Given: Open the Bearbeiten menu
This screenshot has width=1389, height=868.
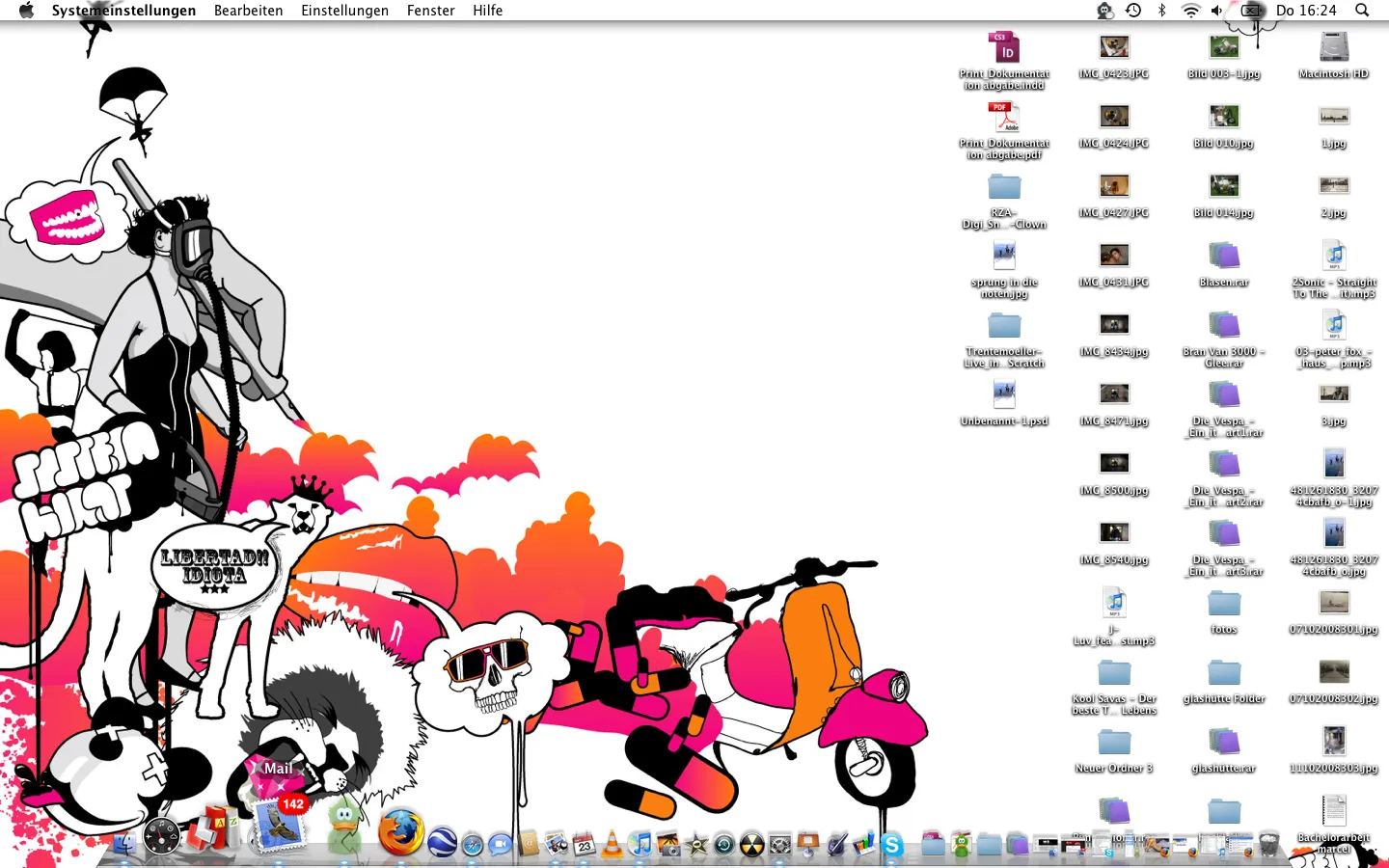Looking at the screenshot, I should pyautogui.click(x=248, y=11).
